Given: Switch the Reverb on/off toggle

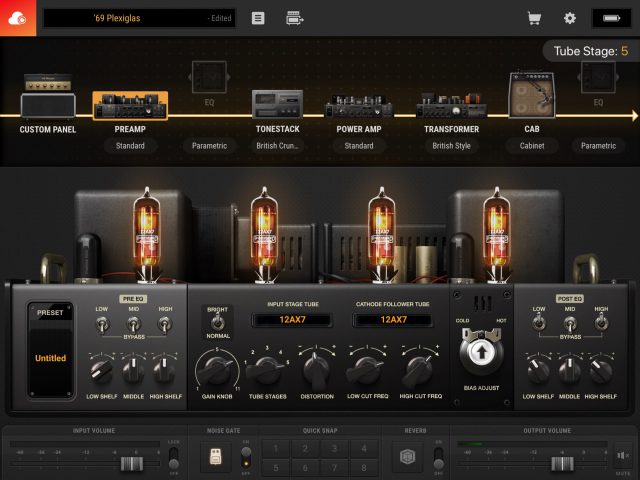Looking at the screenshot, I should pos(438,458).
